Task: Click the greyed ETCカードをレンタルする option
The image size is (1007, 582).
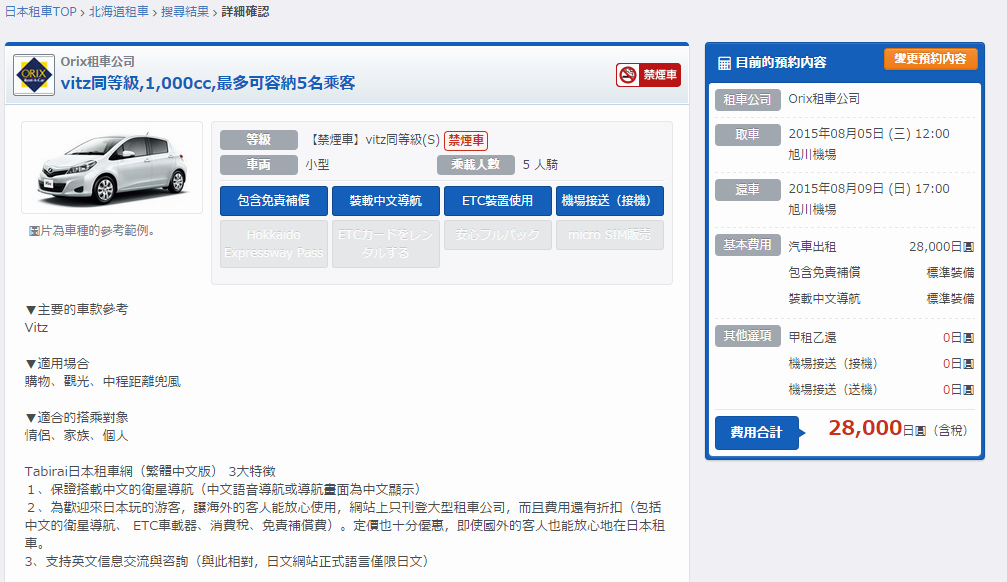Action: pyautogui.click(x=385, y=243)
